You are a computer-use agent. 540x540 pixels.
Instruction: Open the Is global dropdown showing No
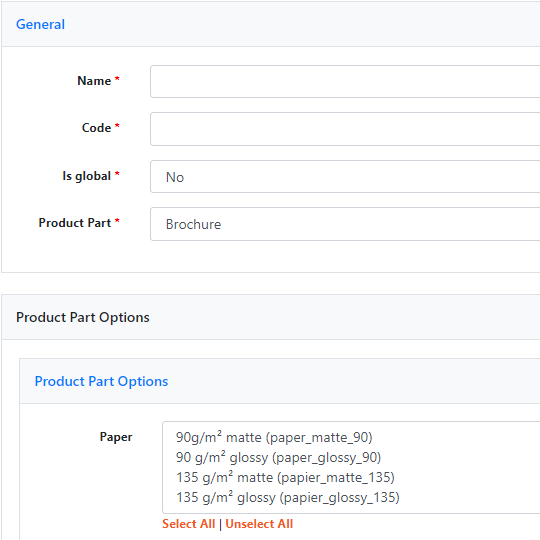[345, 177]
